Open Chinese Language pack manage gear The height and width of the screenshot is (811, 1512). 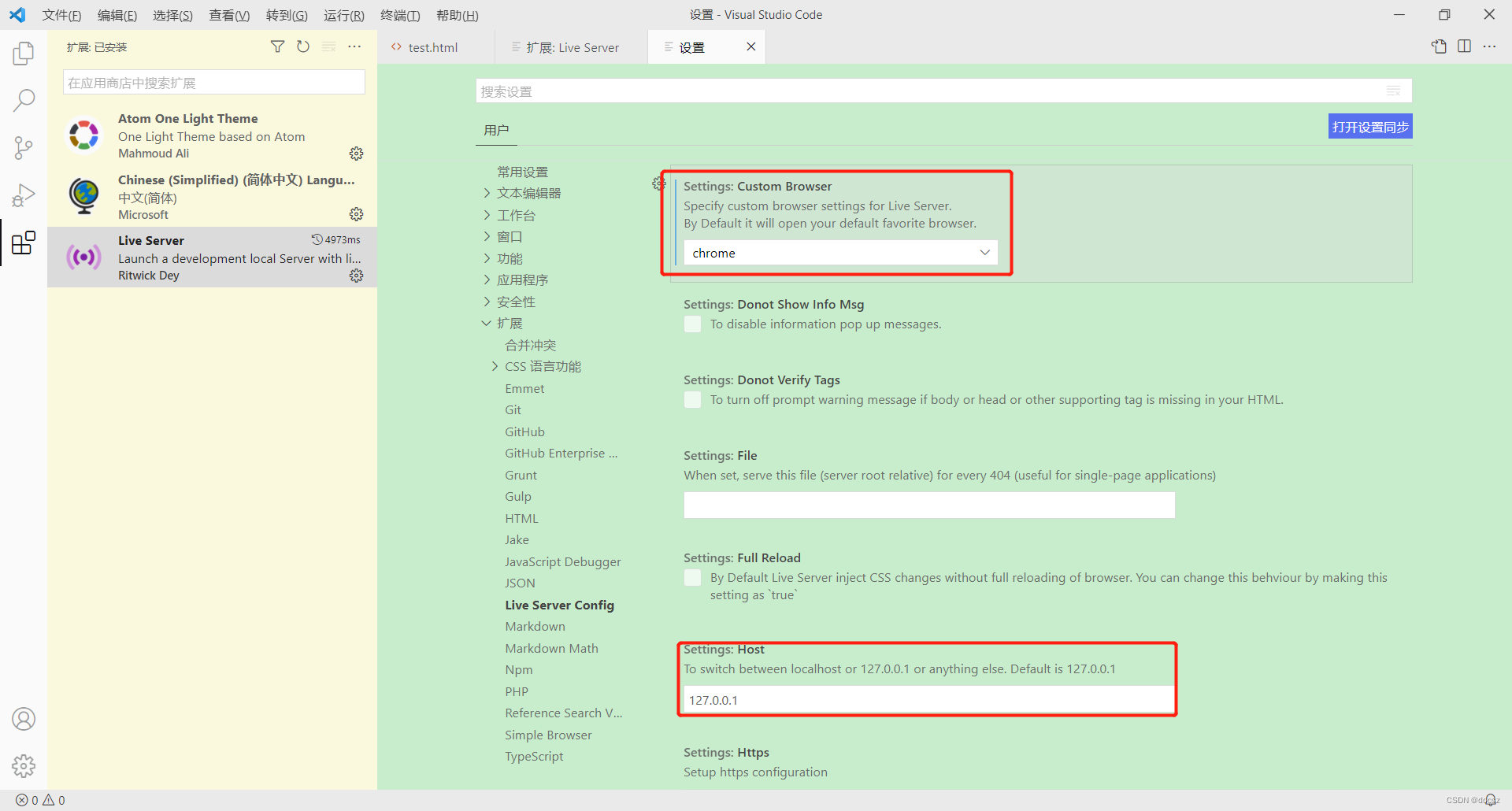tap(357, 214)
